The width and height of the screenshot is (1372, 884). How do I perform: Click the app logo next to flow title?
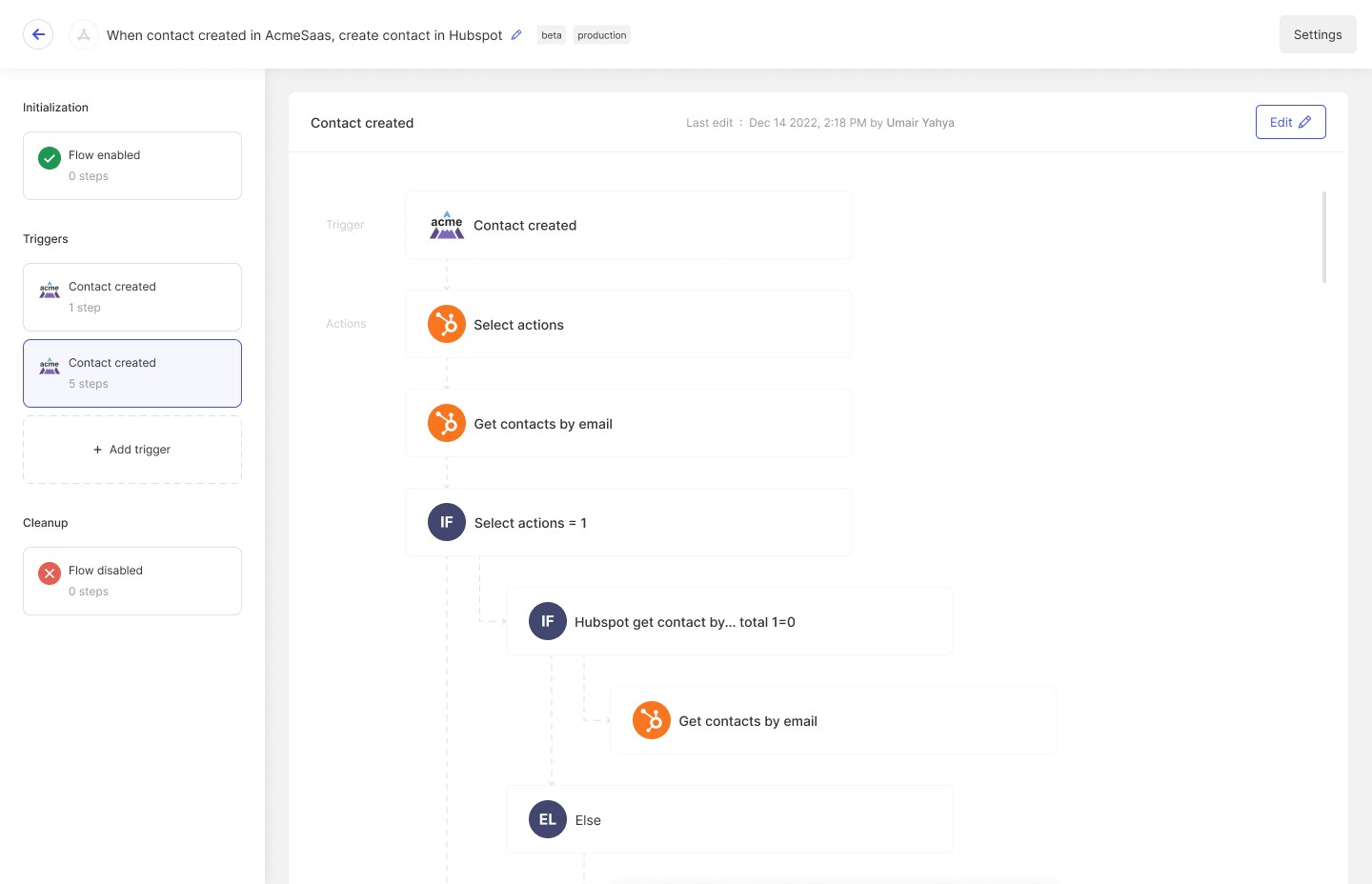(84, 34)
